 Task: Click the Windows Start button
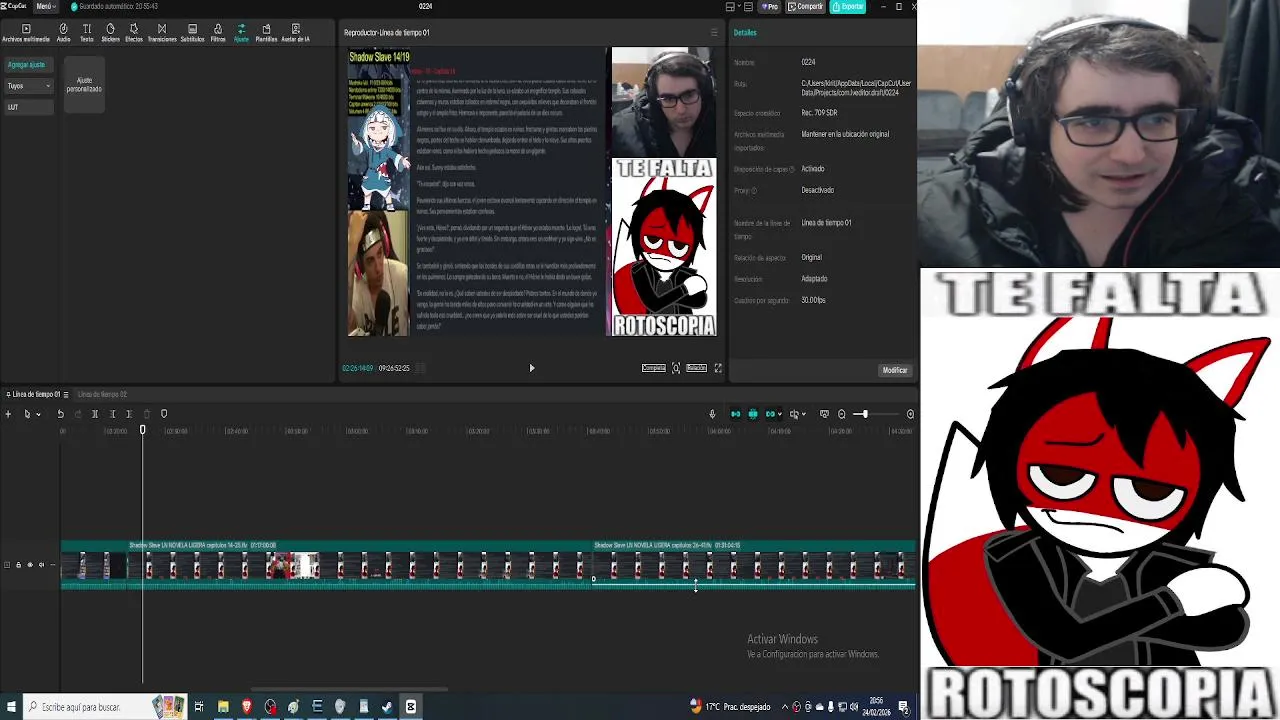click(x=11, y=707)
